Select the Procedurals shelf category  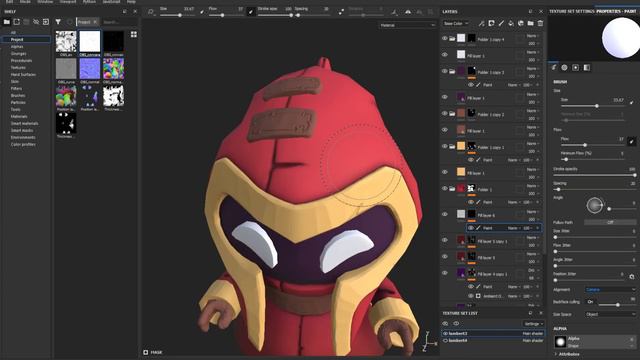(21, 60)
